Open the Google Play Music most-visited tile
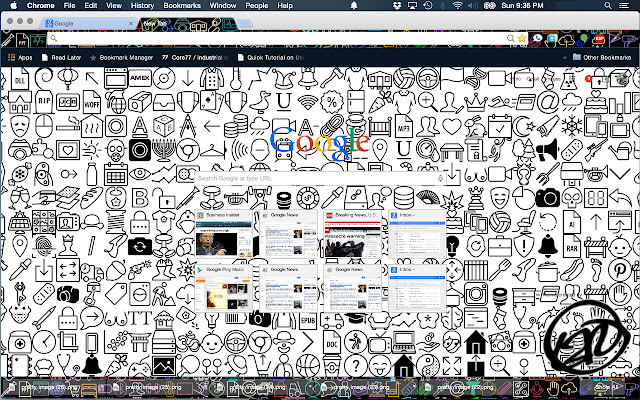640x400 pixels. [224, 288]
